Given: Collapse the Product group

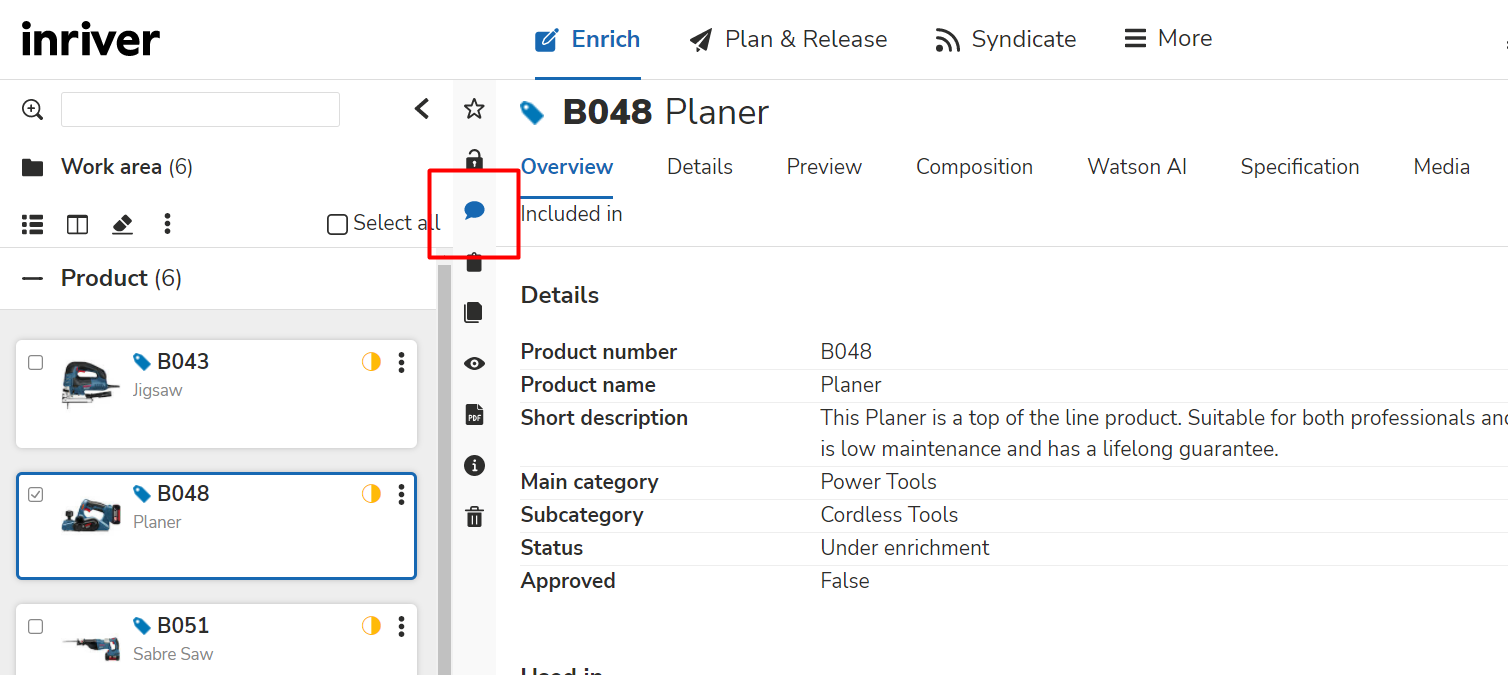Looking at the screenshot, I should click(x=33, y=278).
